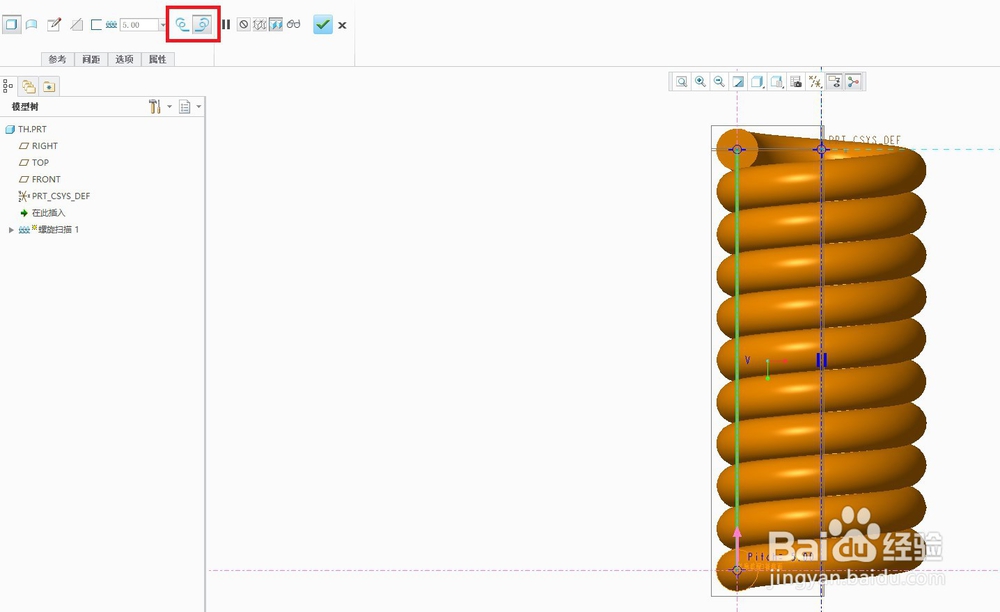
Task: Pause the helical sweep tool
Action: pyautogui.click(x=226, y=25)
